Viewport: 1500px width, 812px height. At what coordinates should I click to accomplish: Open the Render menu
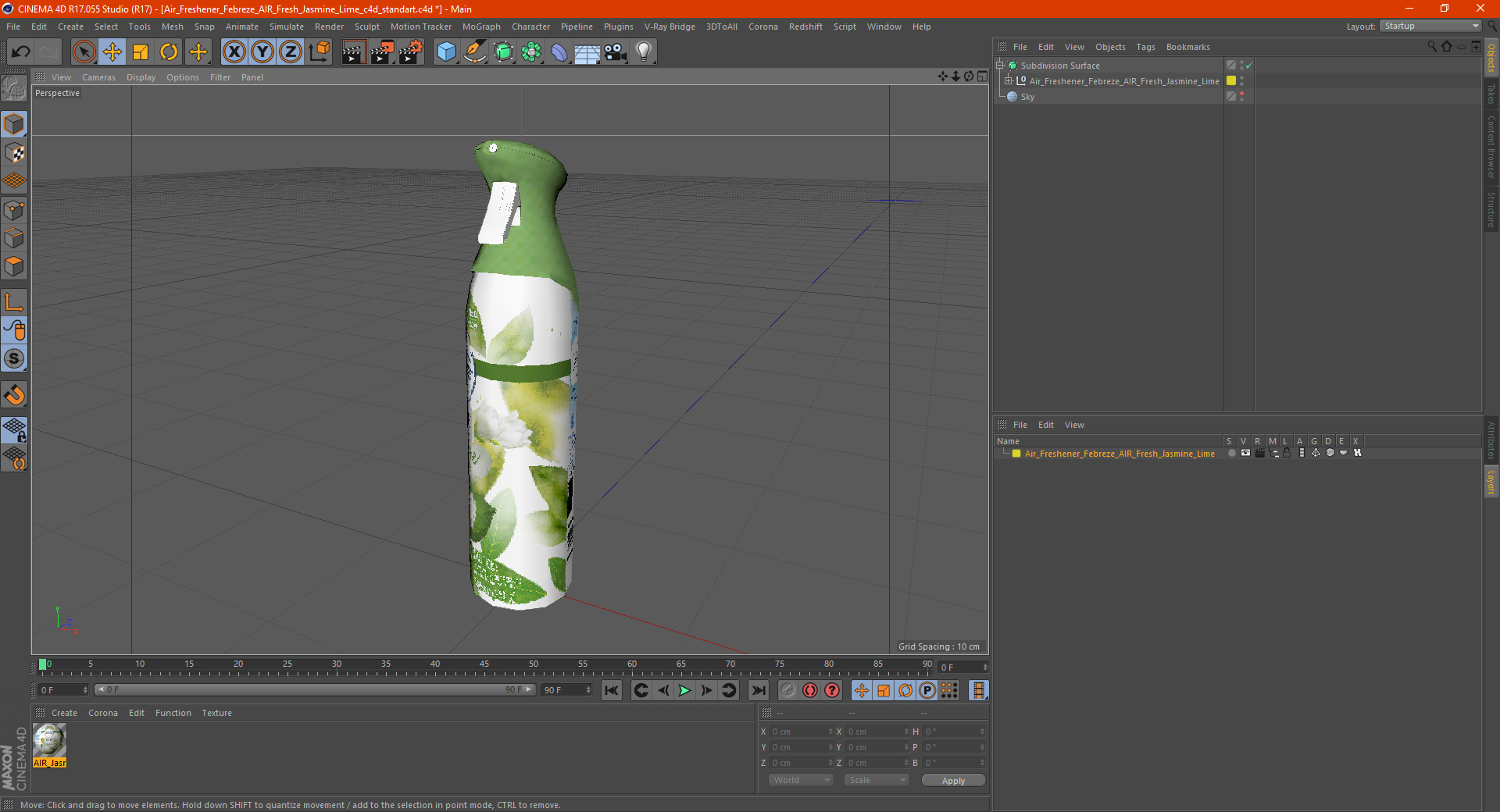pyautogui.click(x=329, y=27)
